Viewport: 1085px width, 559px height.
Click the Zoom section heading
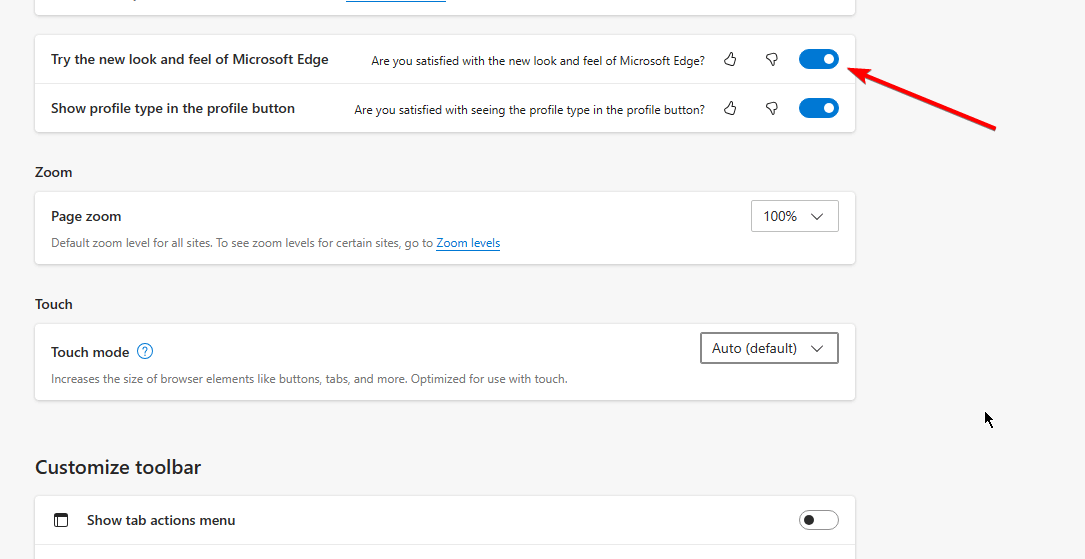point(54,172)
